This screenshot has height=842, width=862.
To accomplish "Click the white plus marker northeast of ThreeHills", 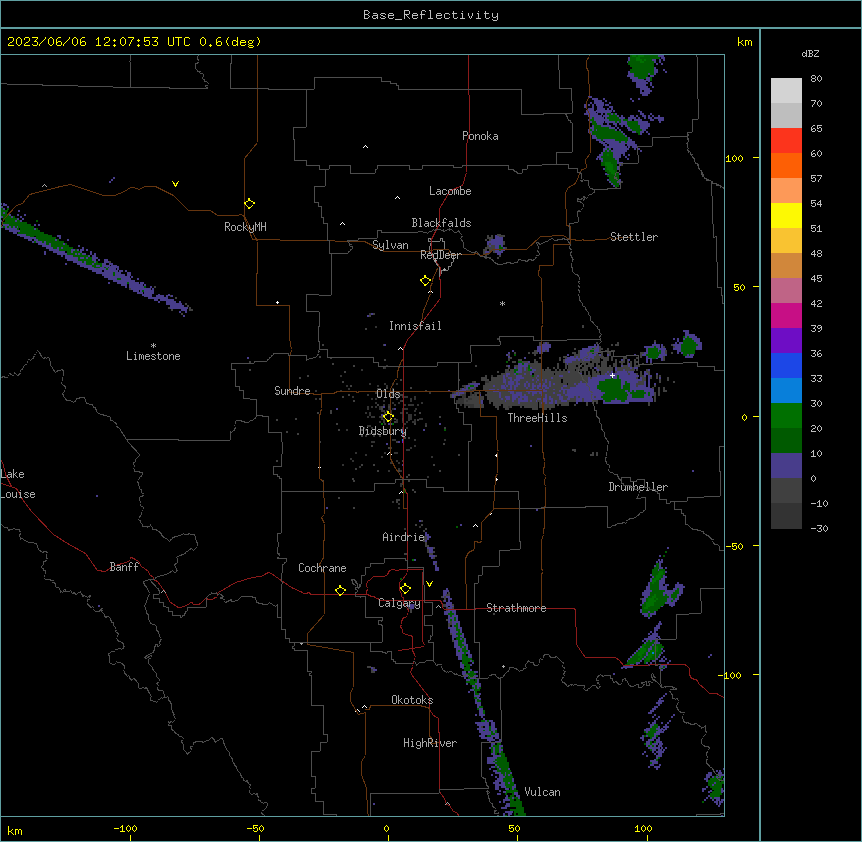I will [612, 375].
